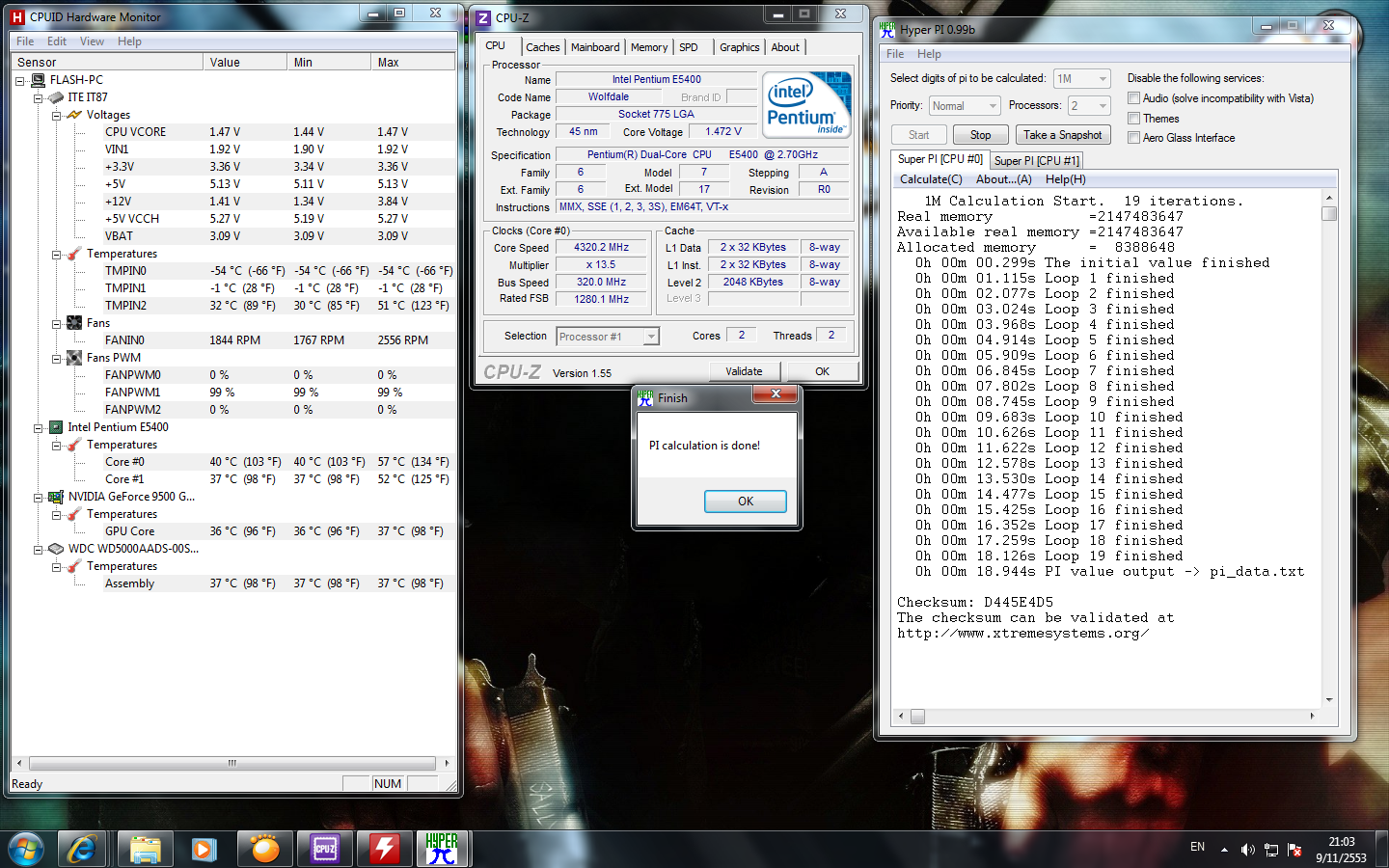Click the Super PI output horizontal scrollbar thumb
1389x868 pixels.
[x=918, y=717]
